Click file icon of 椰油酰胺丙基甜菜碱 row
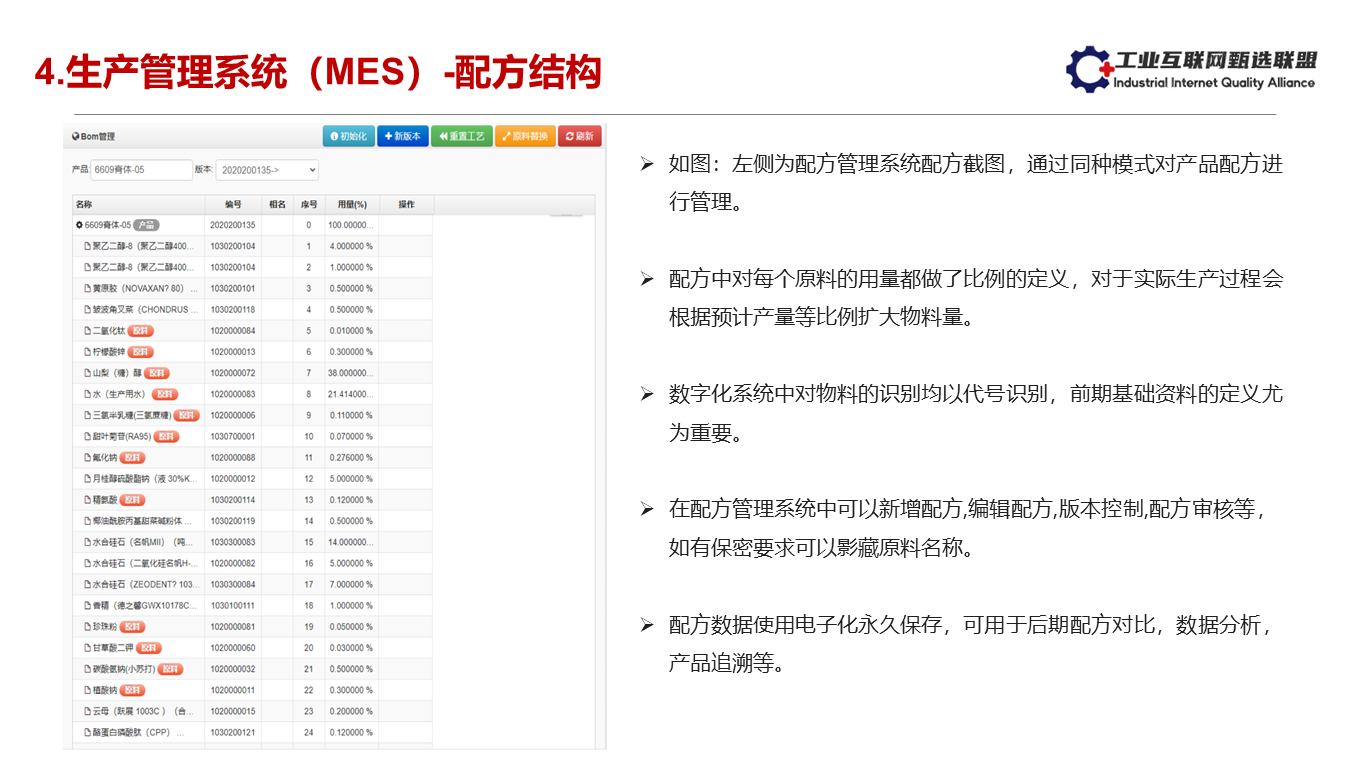This screenshot has width=1350, height=759. pos(88,521)
